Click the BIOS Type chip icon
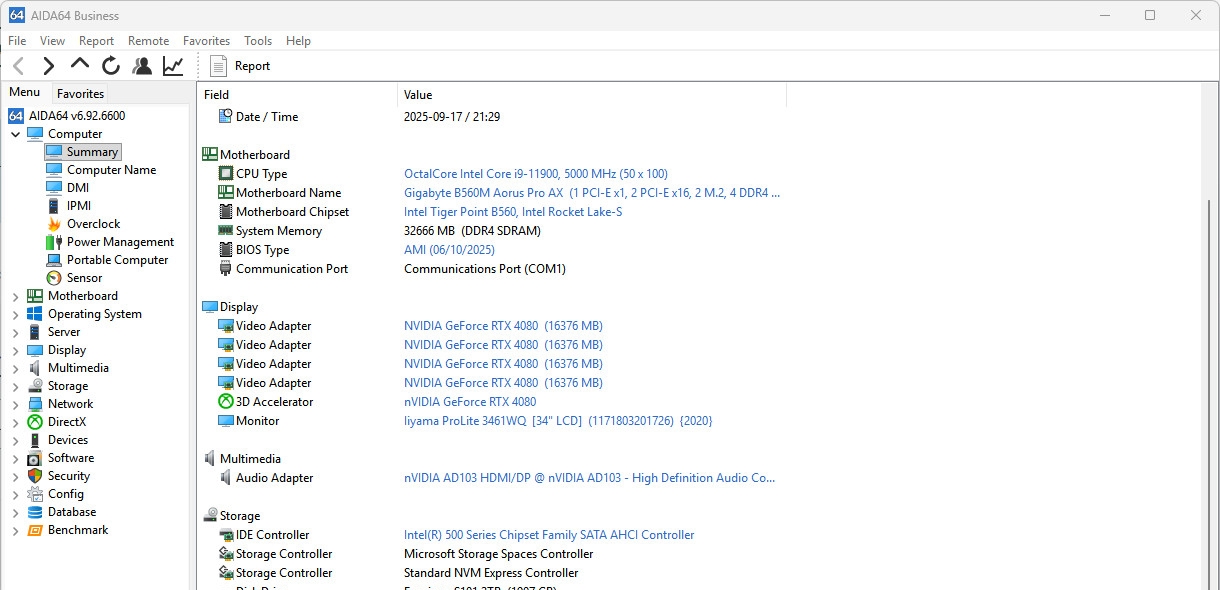 226,250
